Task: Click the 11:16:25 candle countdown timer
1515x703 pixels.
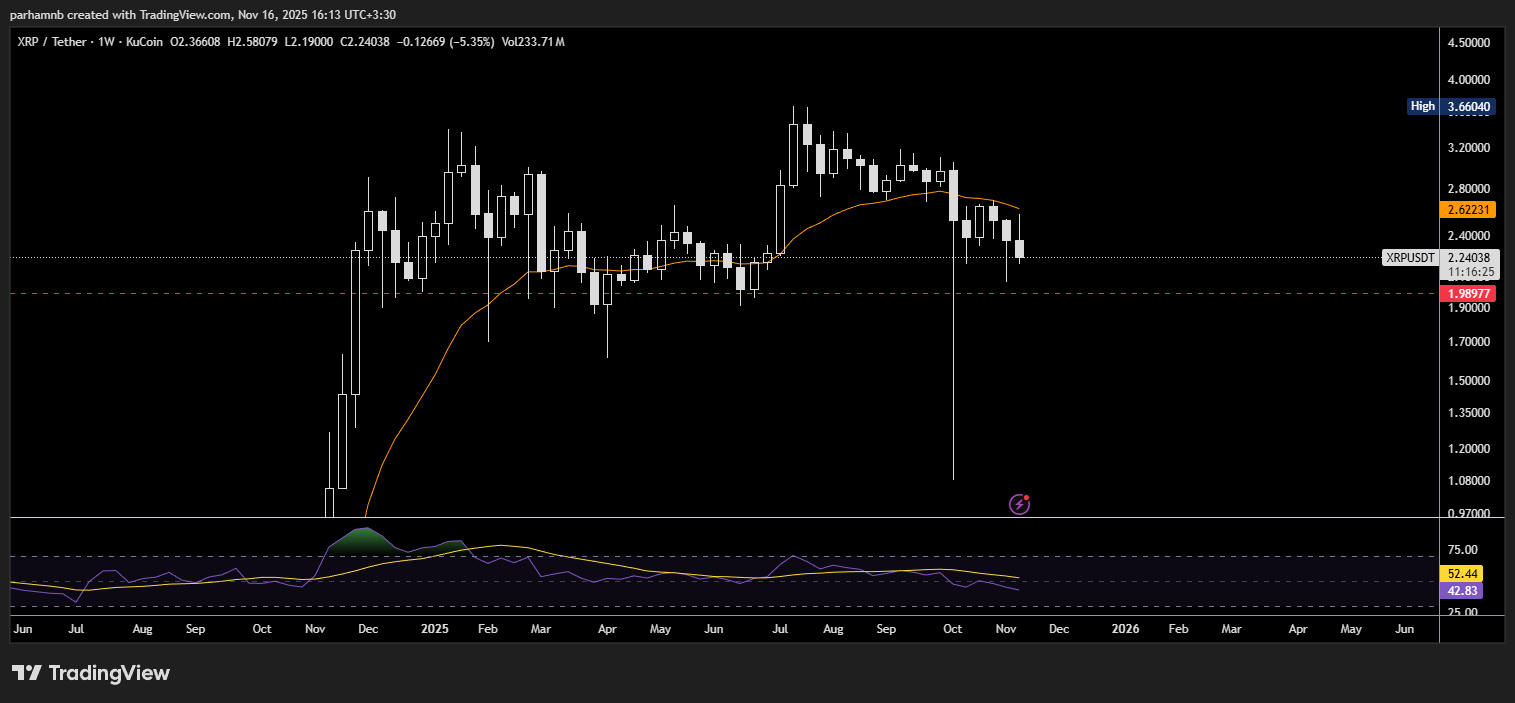Action: pyautogui.click(x=1469, y=271)
